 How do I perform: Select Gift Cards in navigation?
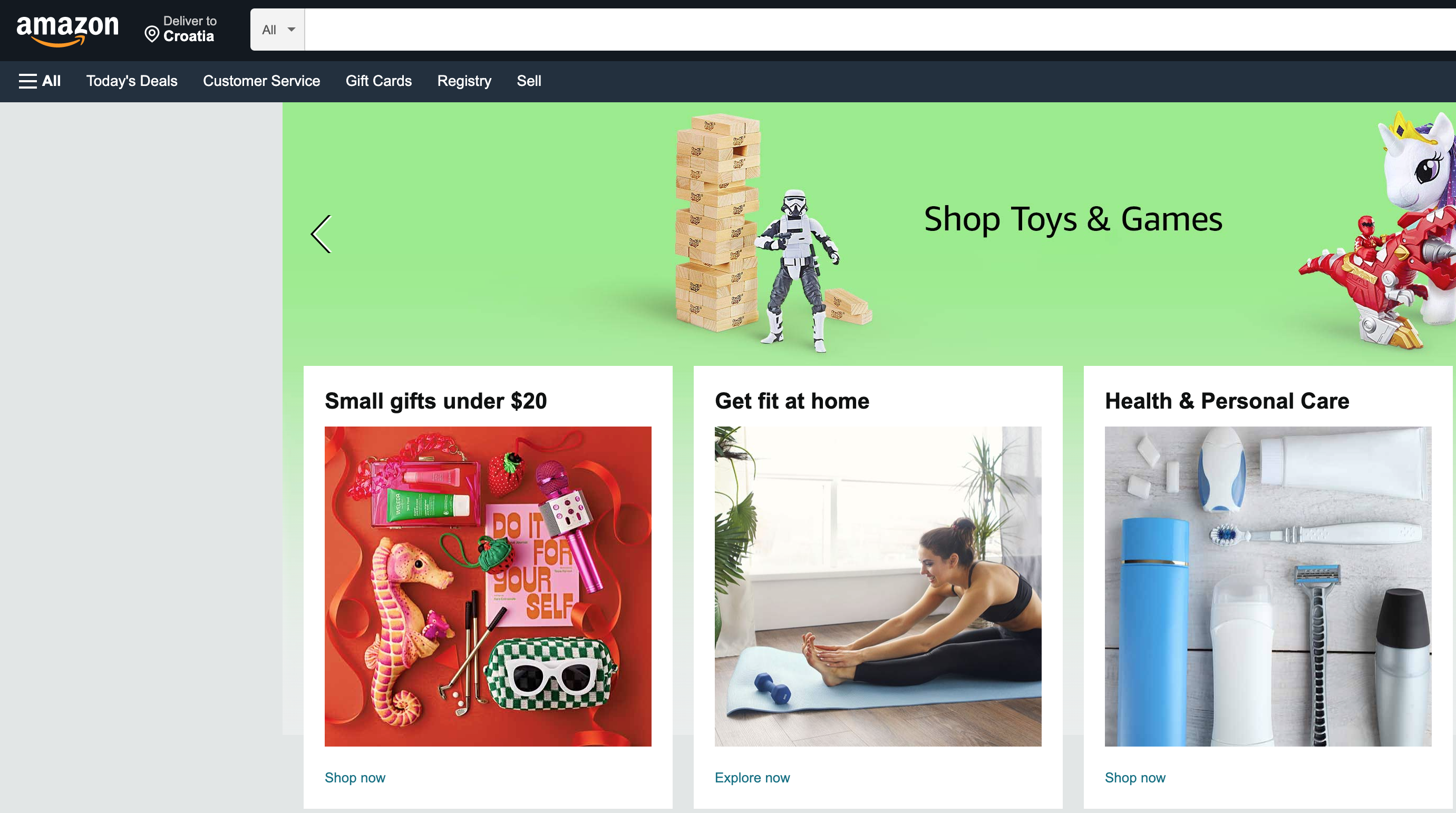click(378, 81)
